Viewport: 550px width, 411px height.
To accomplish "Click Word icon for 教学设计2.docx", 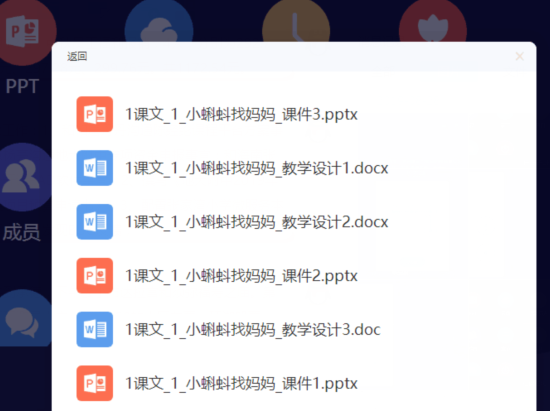I will pyautogui.click(x=95, y=222).
